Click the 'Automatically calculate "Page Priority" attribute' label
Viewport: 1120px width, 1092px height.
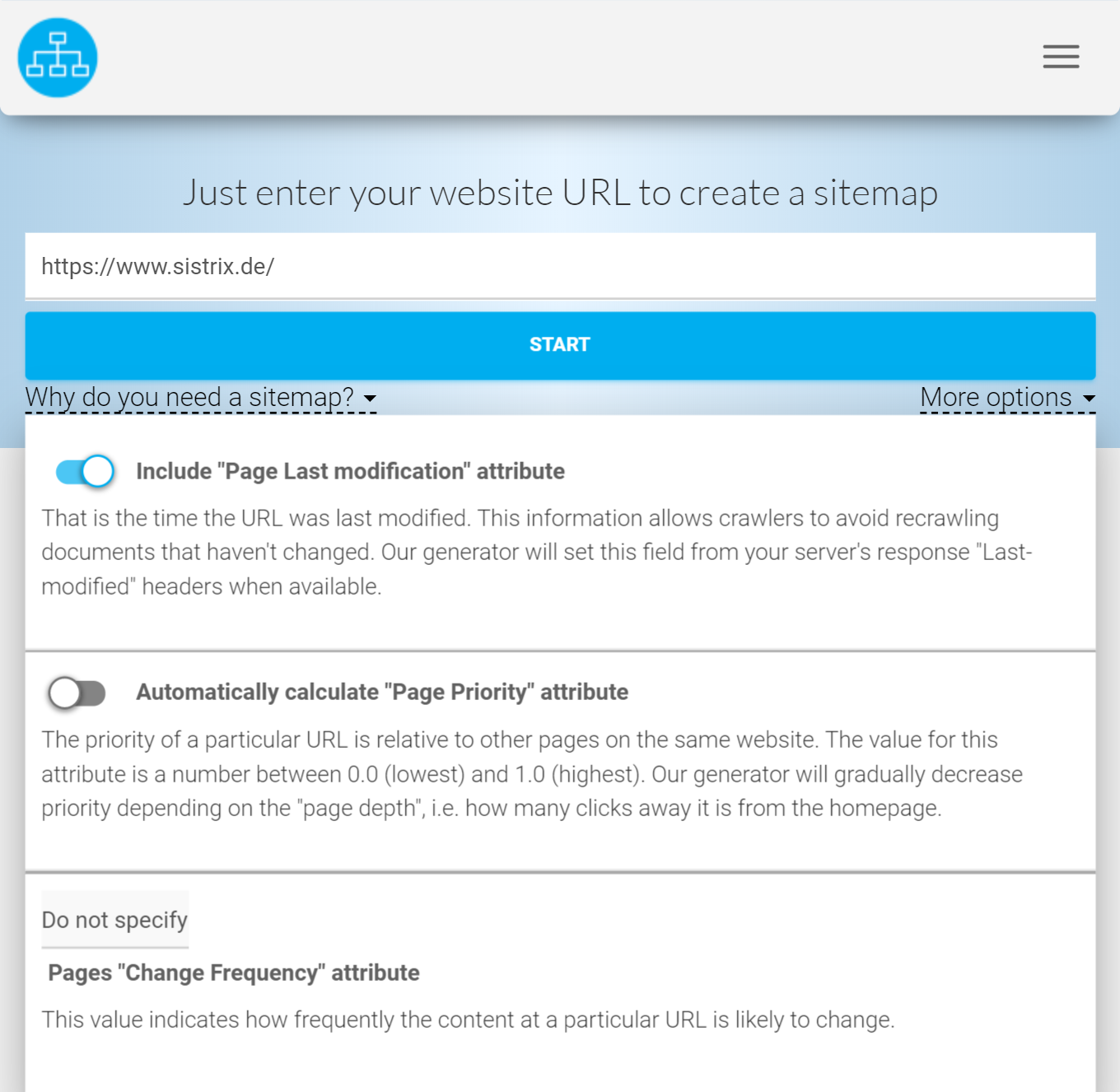click(x=382, y=693)
